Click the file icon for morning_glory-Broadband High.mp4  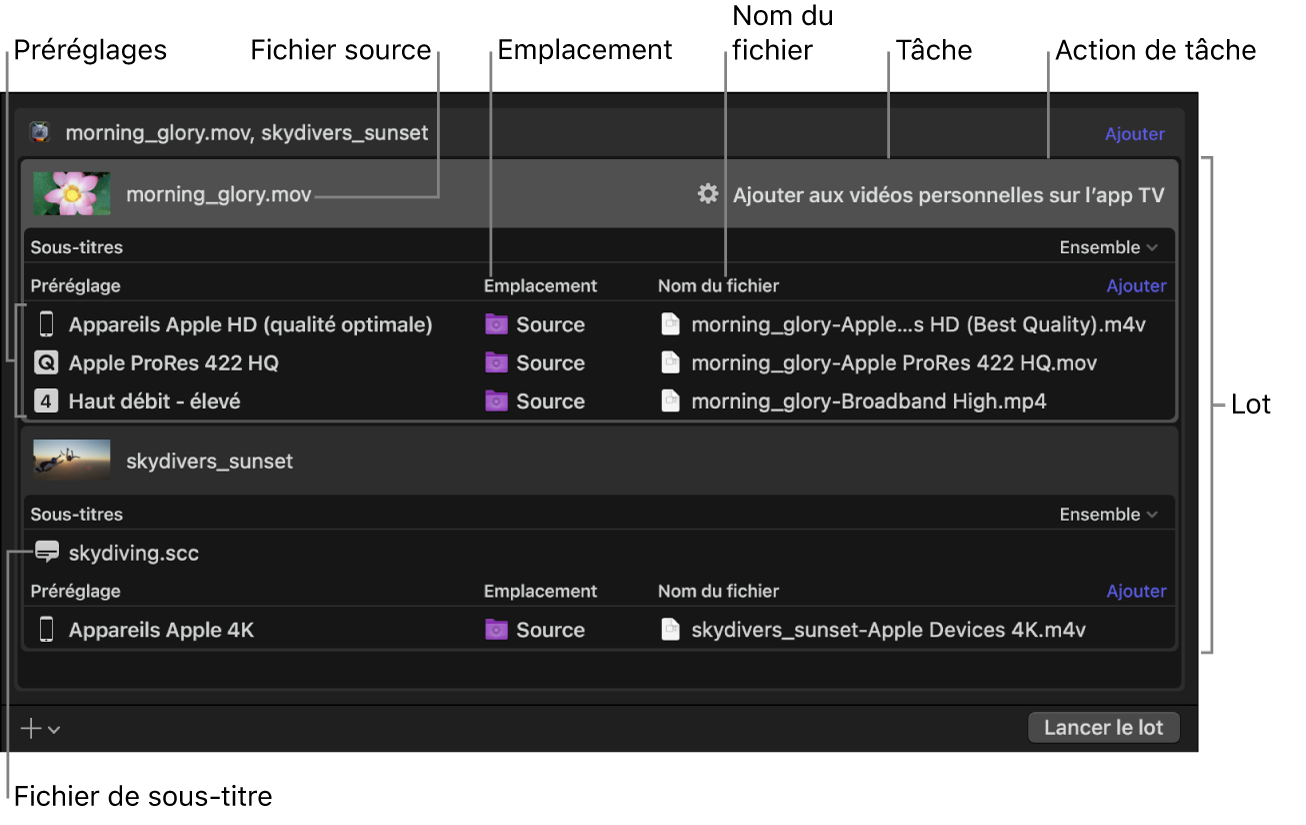click(670, 401)
